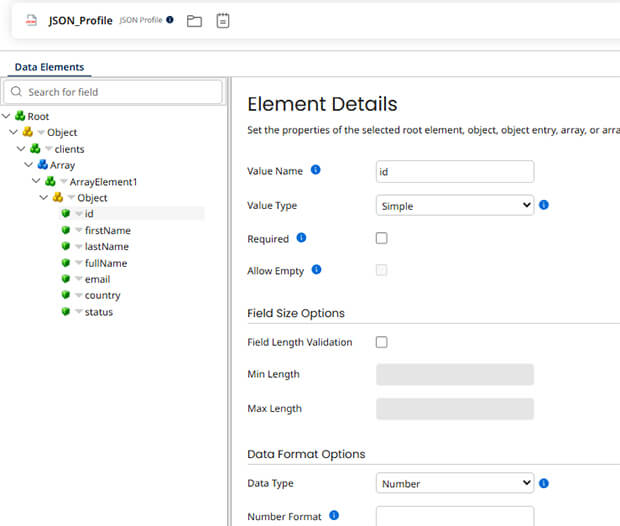Toggle the Field Length Validation checkbox
Screen dimensions: 620x526
coord(381,342)
